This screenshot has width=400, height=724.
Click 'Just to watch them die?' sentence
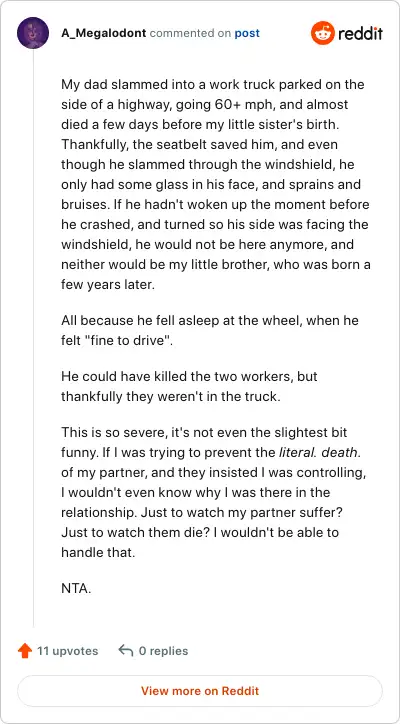pos(136,532)
